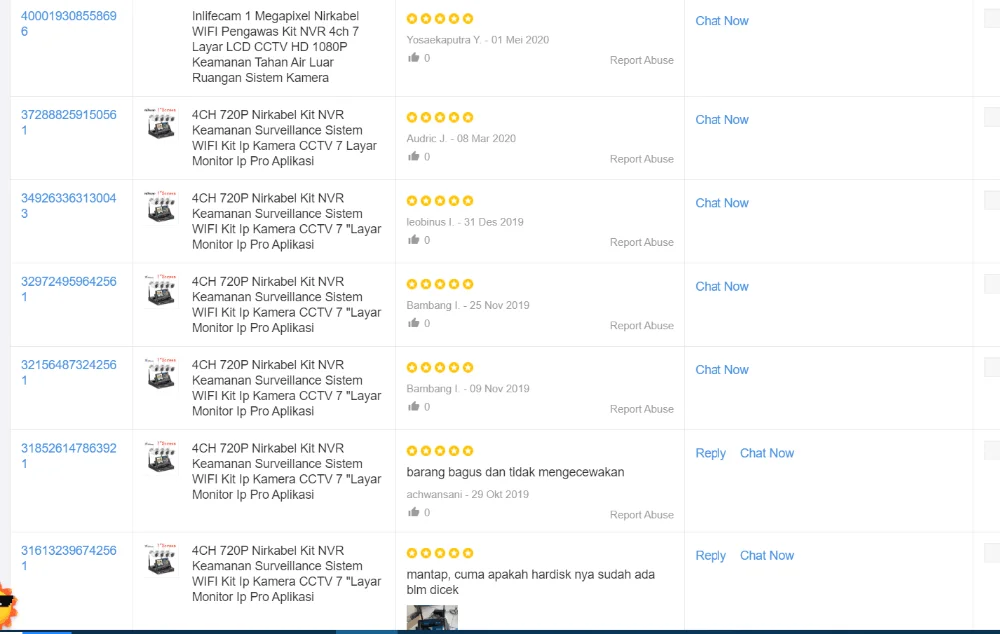This screenshot has width=1000, height=634.
Task: Click the star rating on achwansani's review
Action: pyautogui.click(x=440, y=451)
